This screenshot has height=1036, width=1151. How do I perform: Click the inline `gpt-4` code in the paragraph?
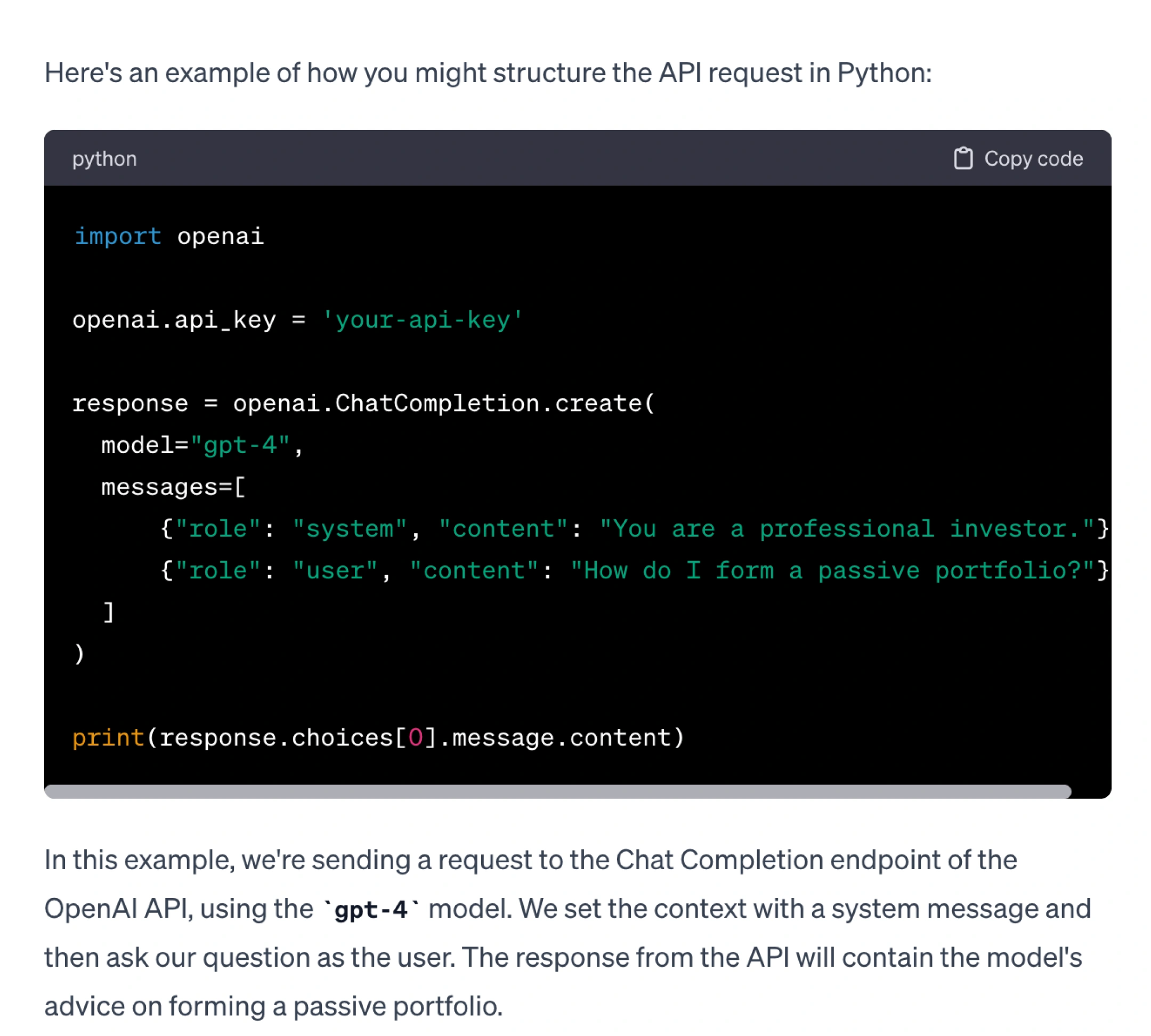(371, 909)
